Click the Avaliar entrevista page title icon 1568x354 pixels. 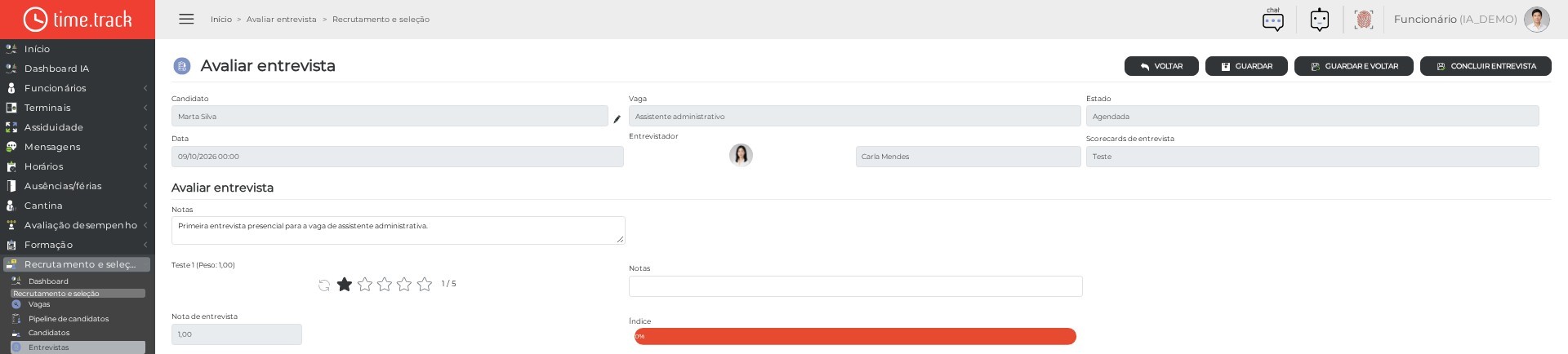click(182, 66)
